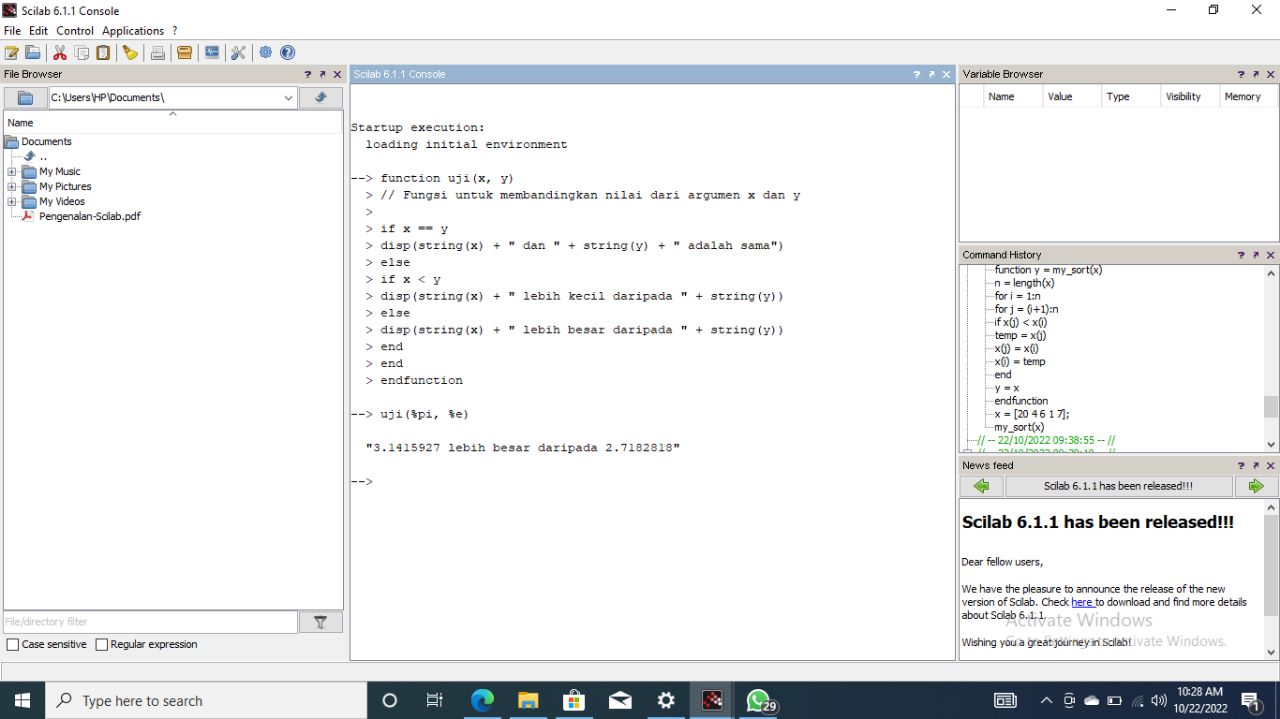The image size is (1280, 719).
Task: Open the ATOMS module manager icon
Action: click(184, 53)
